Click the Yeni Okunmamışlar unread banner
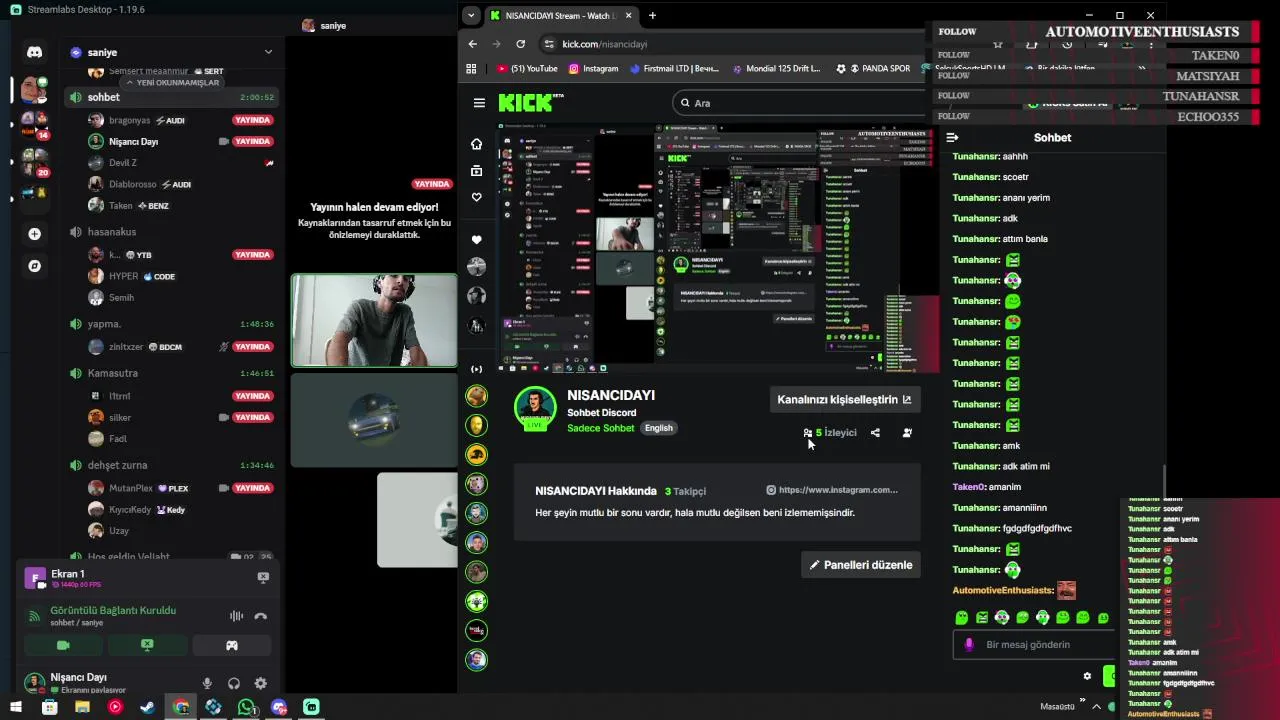The image size is (1280, 720). point(170,82)
